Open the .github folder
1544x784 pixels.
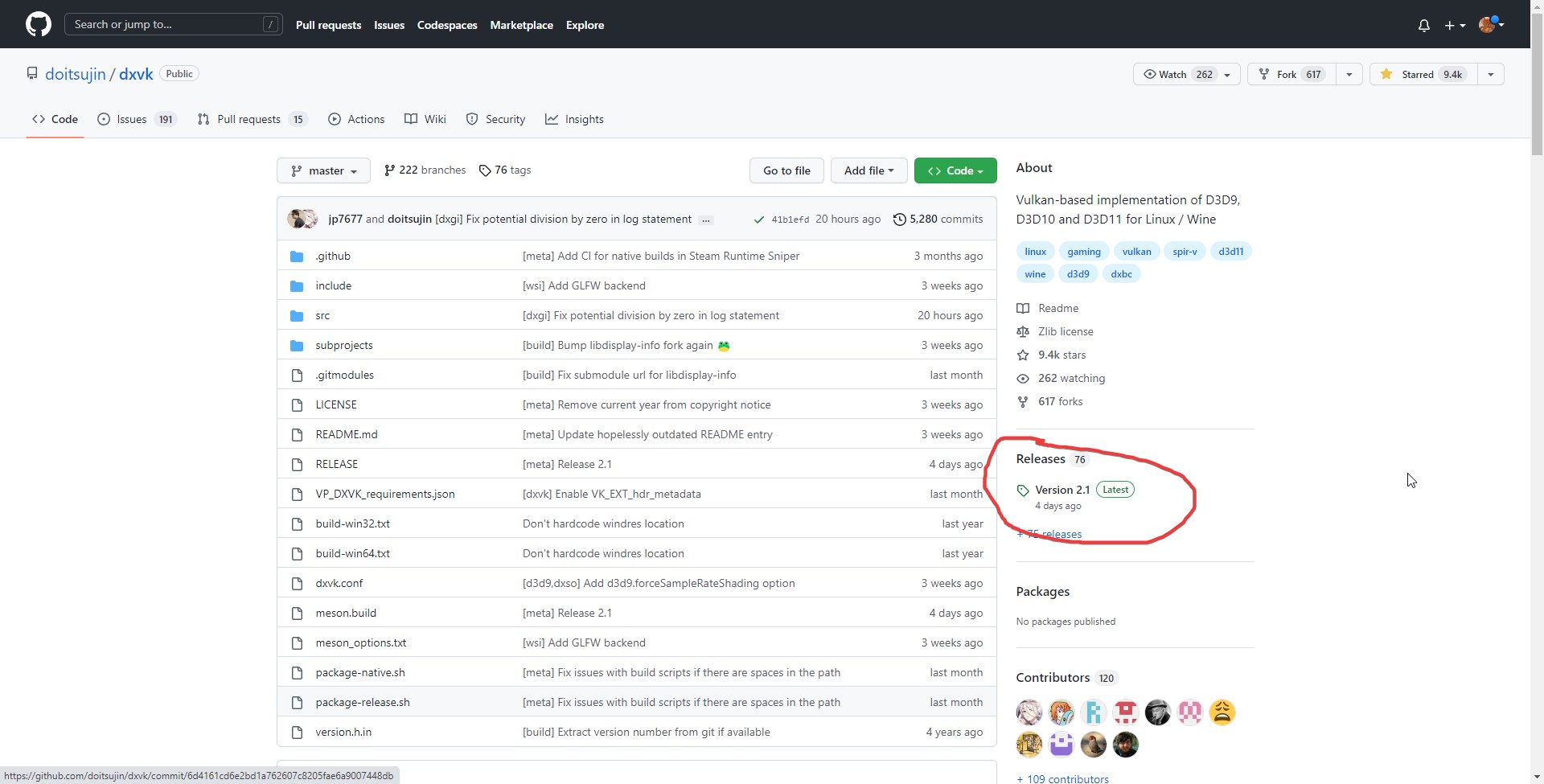coord(333,256)
